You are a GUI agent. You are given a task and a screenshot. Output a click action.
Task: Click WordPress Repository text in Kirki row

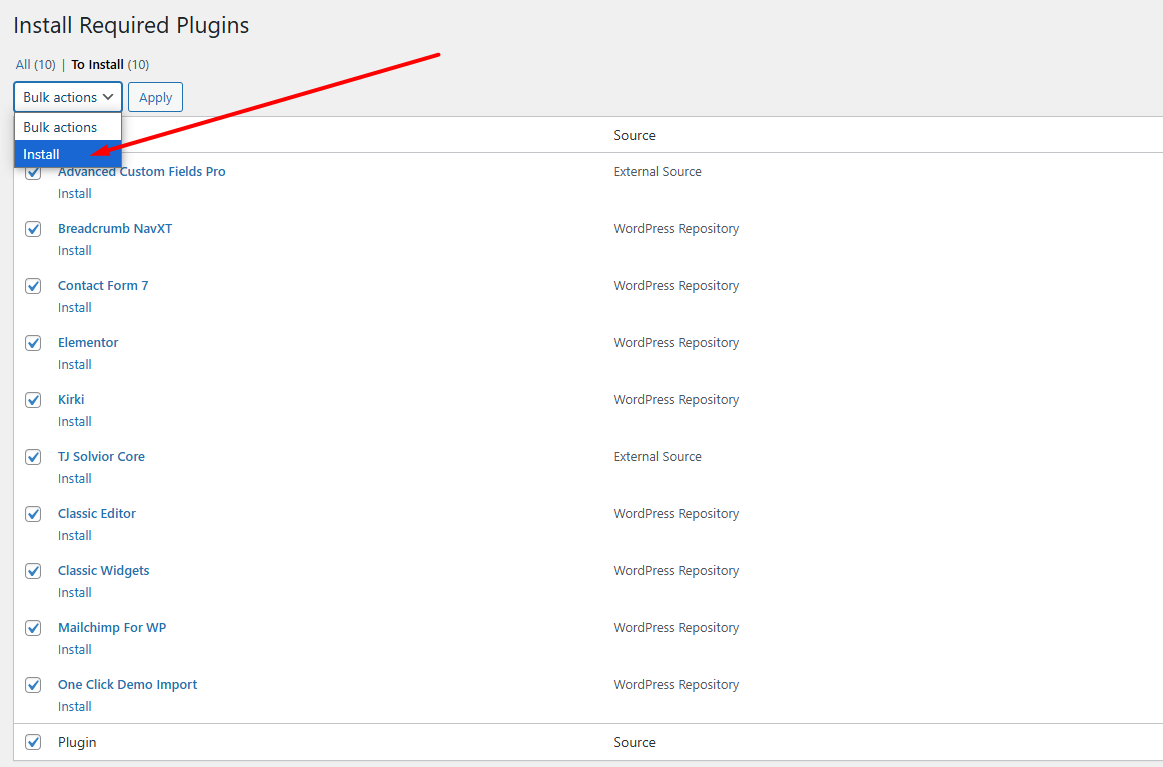676,400
